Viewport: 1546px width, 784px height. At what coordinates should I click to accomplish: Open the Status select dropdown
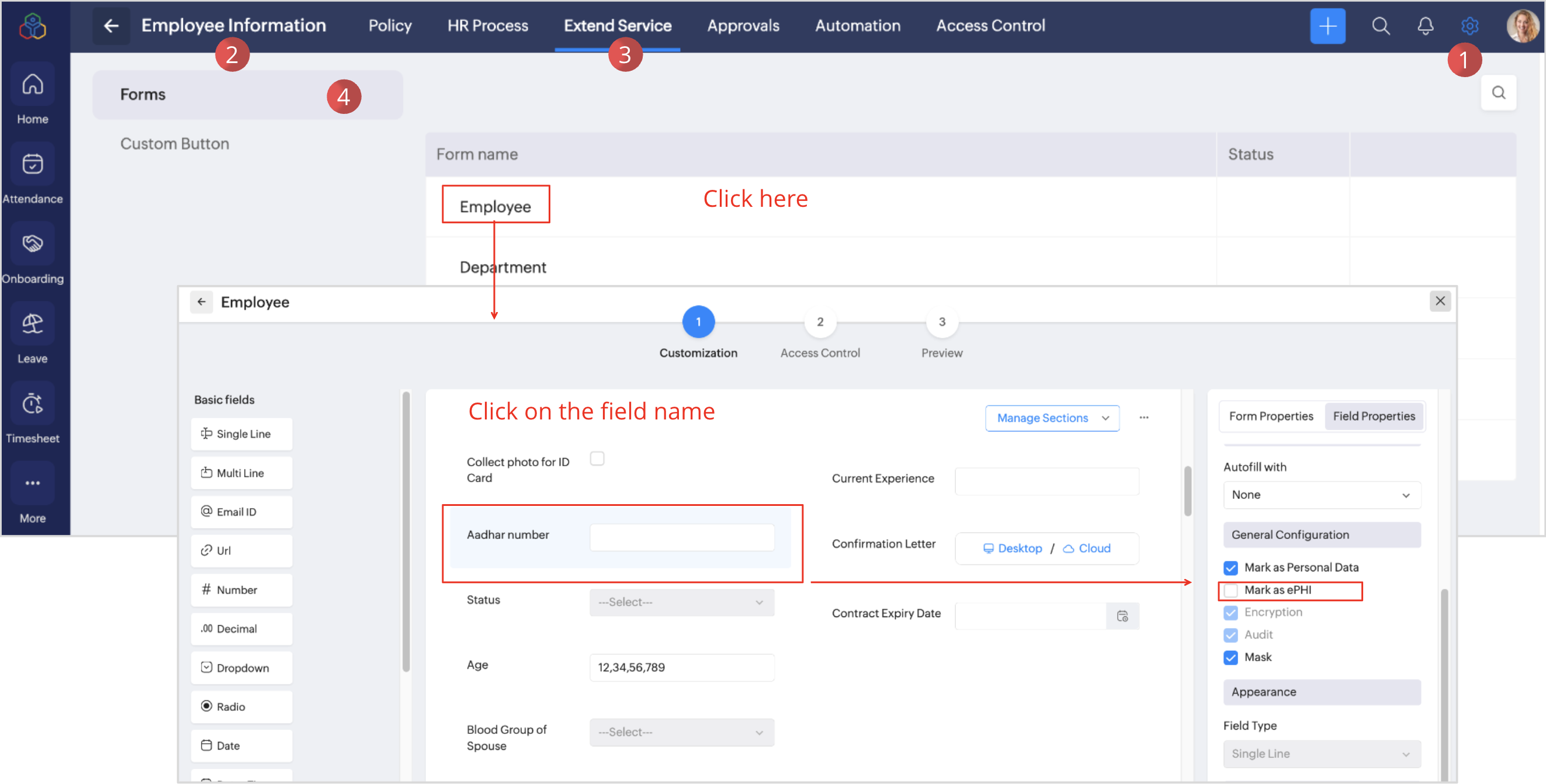(682, 603)
